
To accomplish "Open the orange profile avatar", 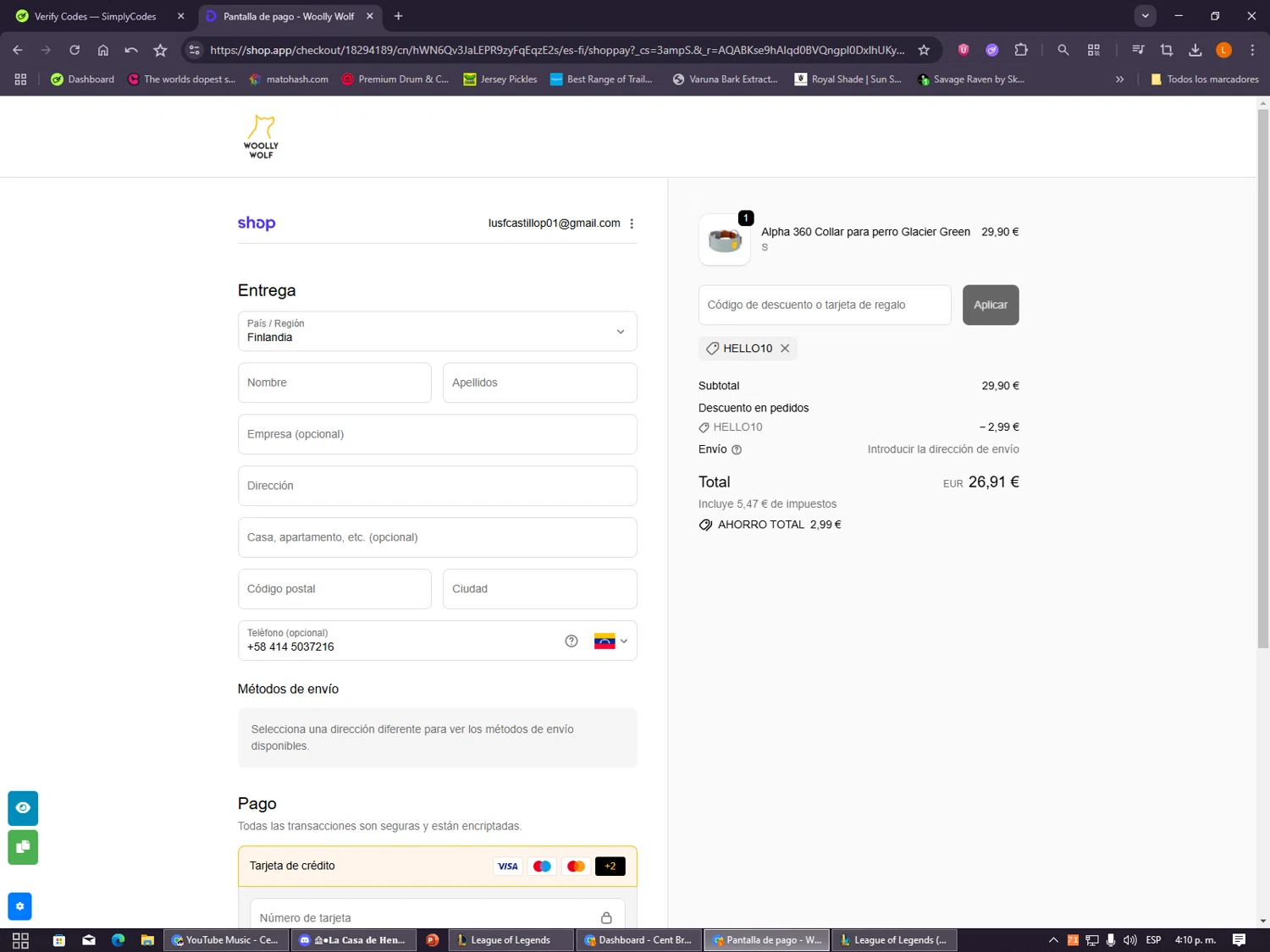I will (x=1223, y=50).
